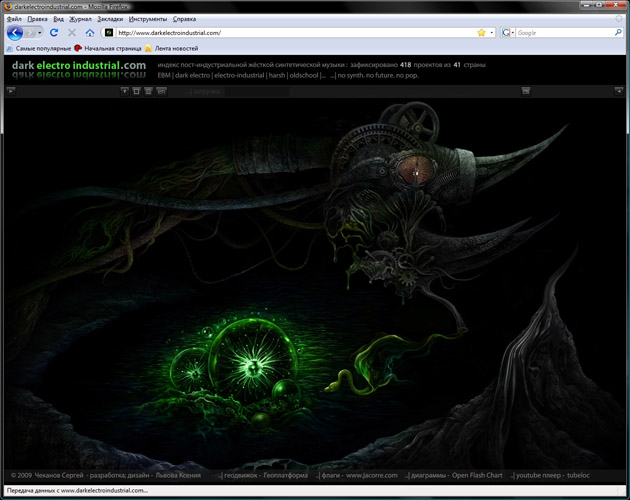Open the www.jacorre.com flags link
The height and width of the screenshot is (500, 630).
click(372, 475)
